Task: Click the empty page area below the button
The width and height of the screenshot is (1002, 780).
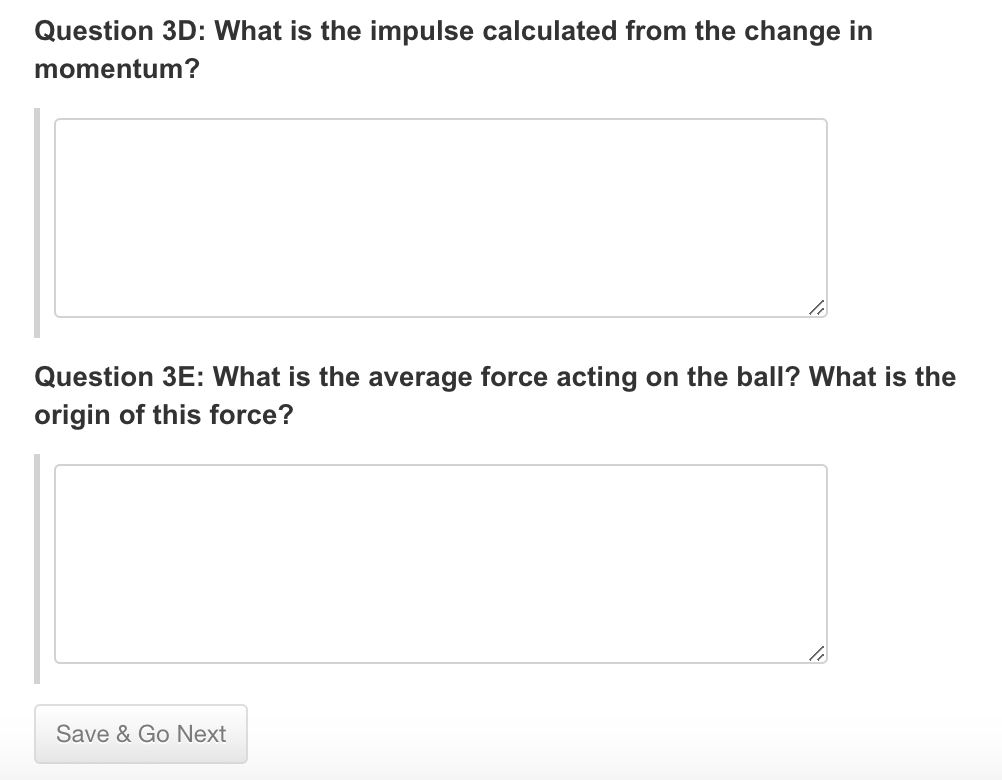Action: [500, 772]
